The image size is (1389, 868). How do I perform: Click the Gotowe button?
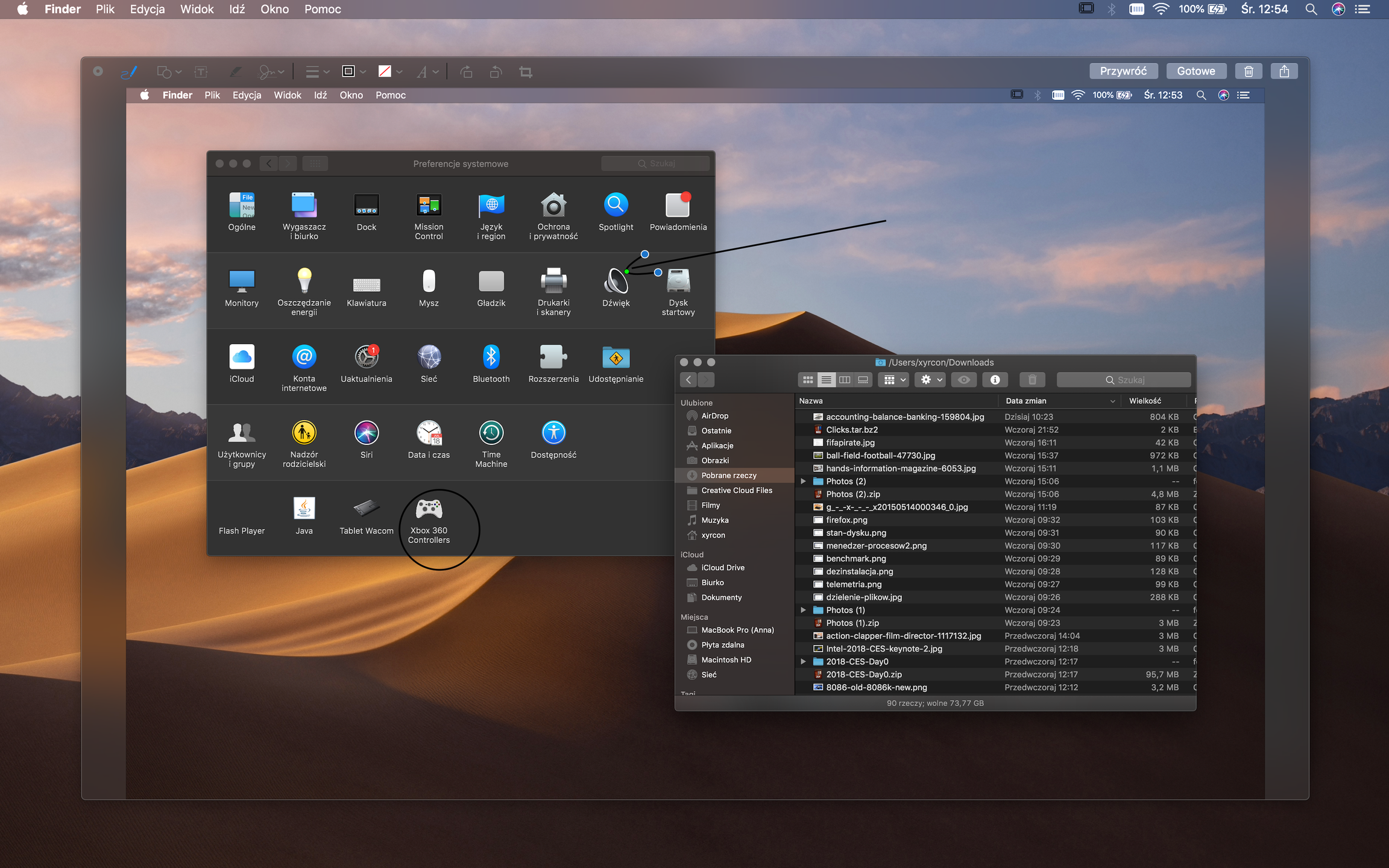point(1196,71)
